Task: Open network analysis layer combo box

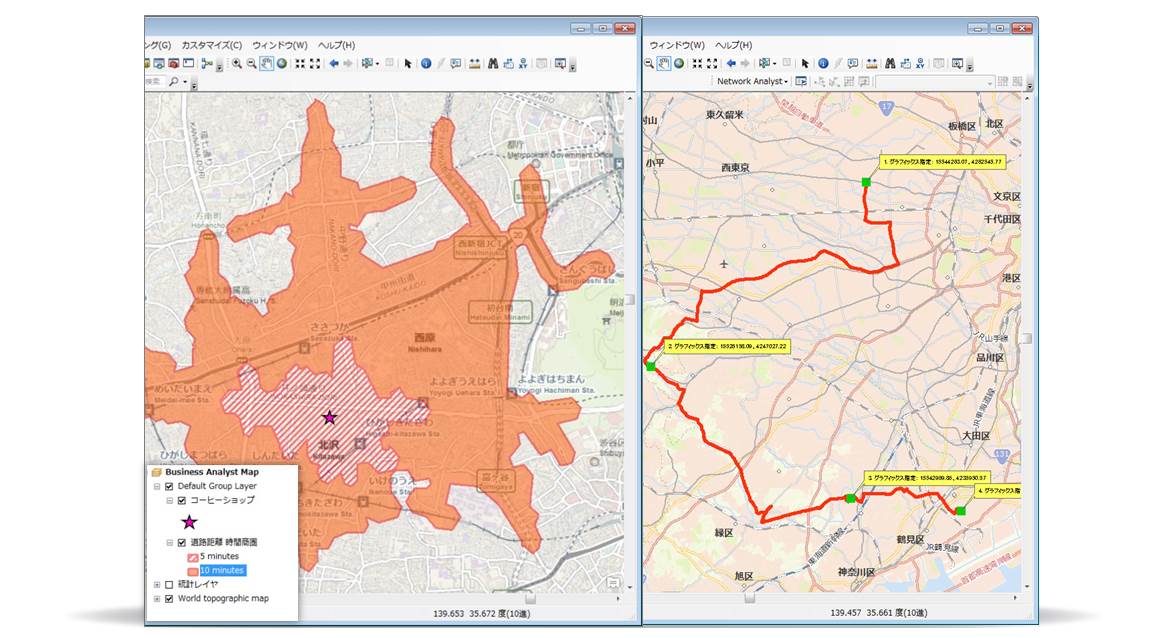Action: (935, 81)
